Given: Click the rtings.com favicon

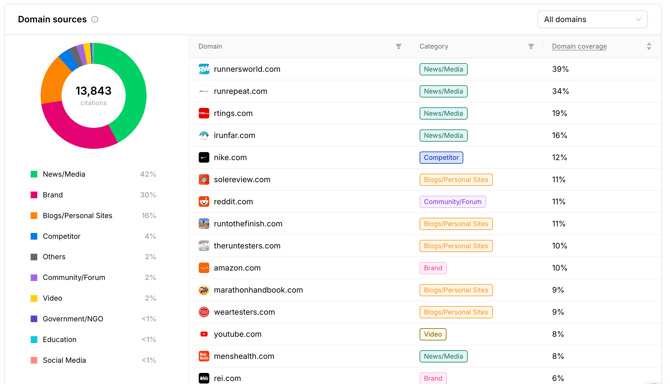Looking at the screenshot, I should pyautogui.click(x=204, y=113).
